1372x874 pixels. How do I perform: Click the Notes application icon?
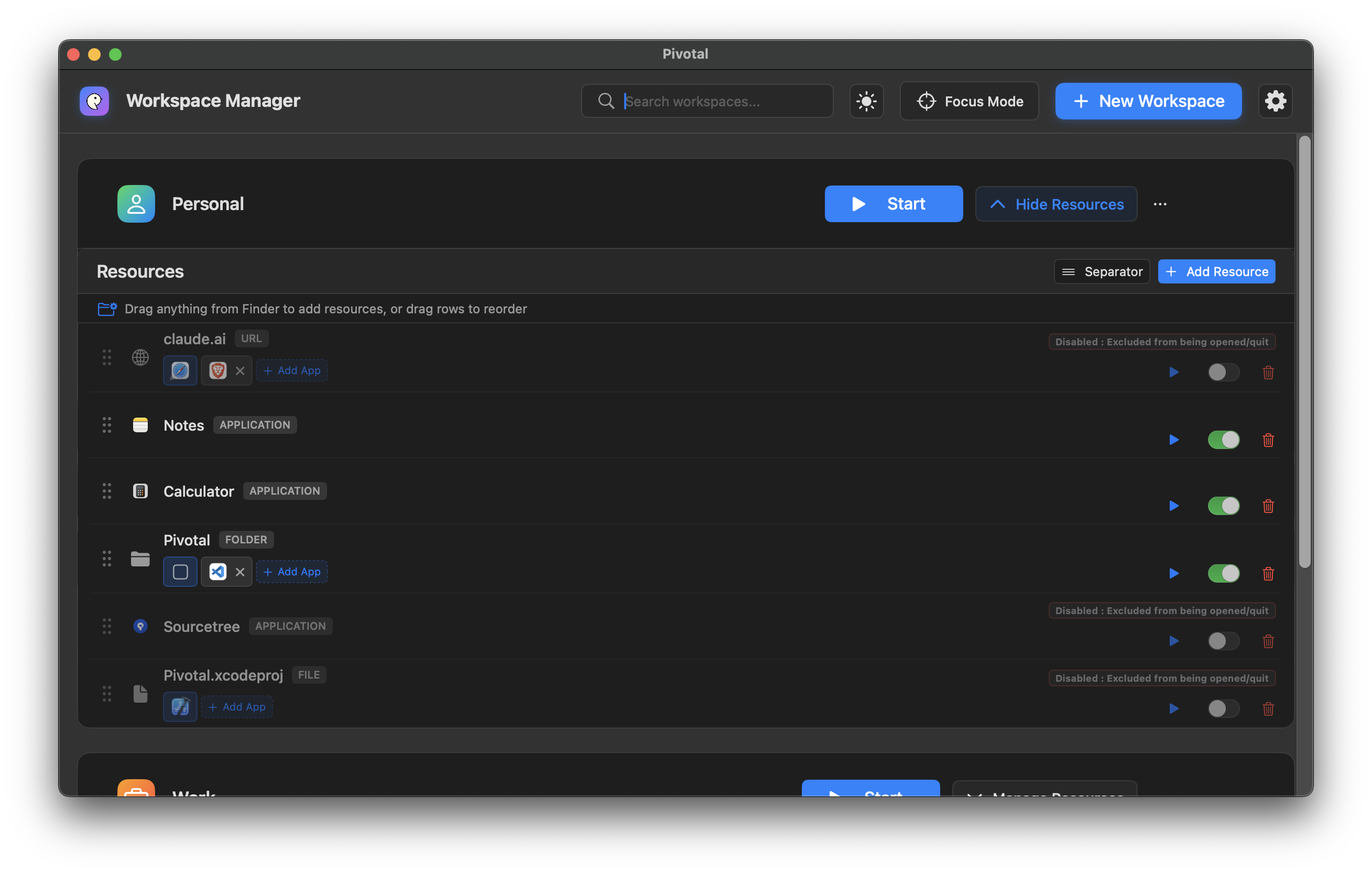coord(140,424)
